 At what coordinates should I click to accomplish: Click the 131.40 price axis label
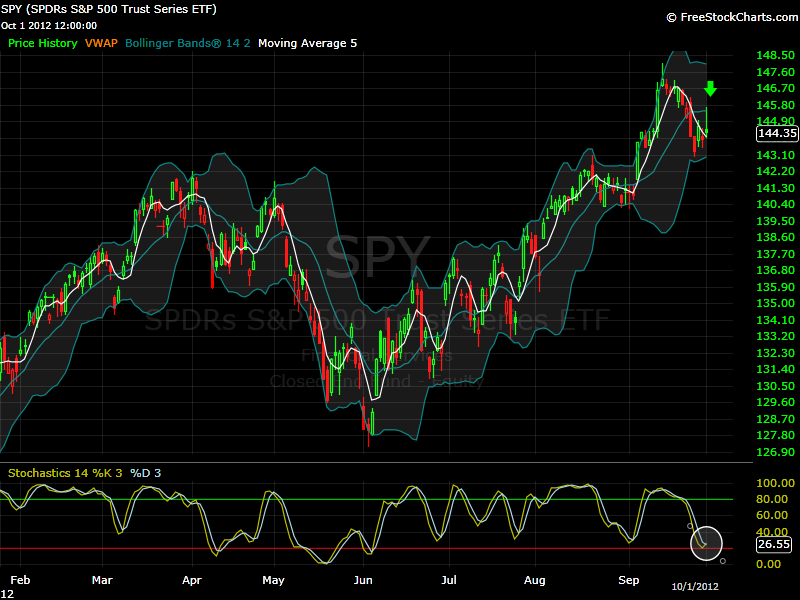tap(775, 369)
